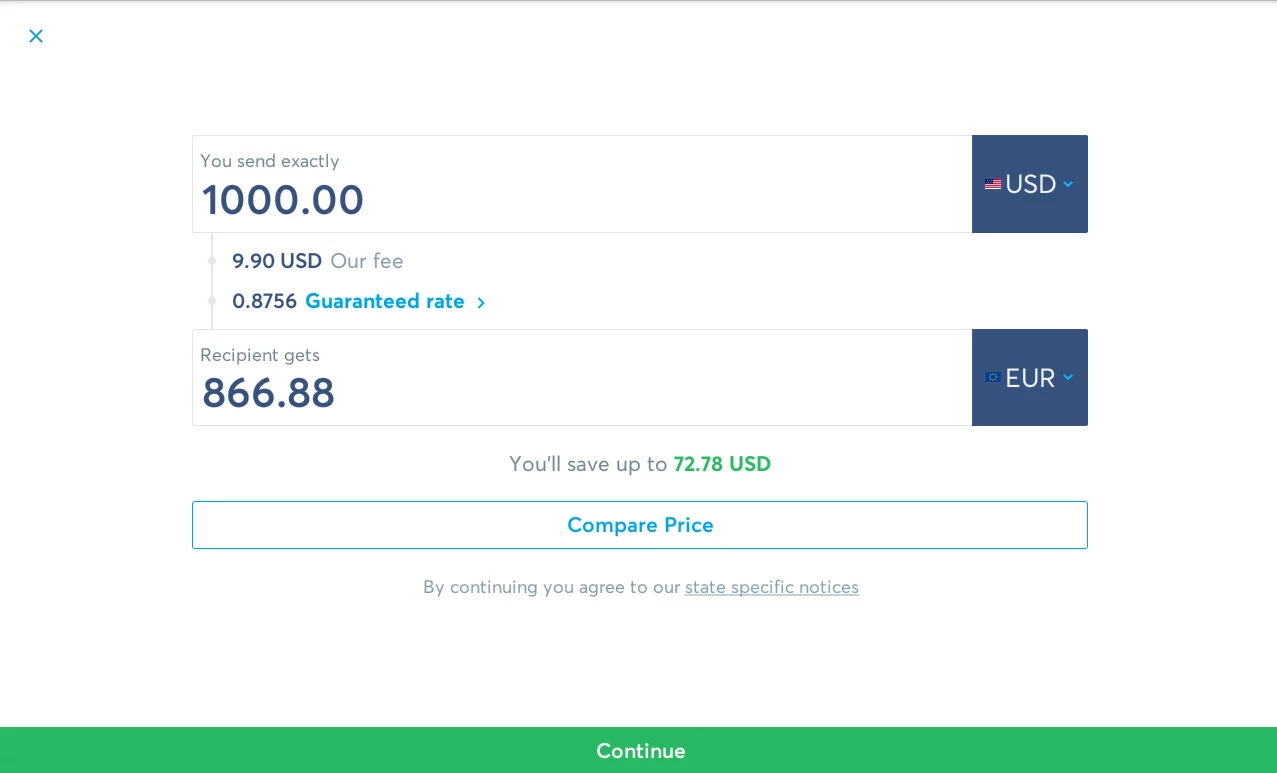The height and width of the screenshot is (773, 1277).
Task: Click the chevron arrow beside USD
Action: [x=1068, y=184]
